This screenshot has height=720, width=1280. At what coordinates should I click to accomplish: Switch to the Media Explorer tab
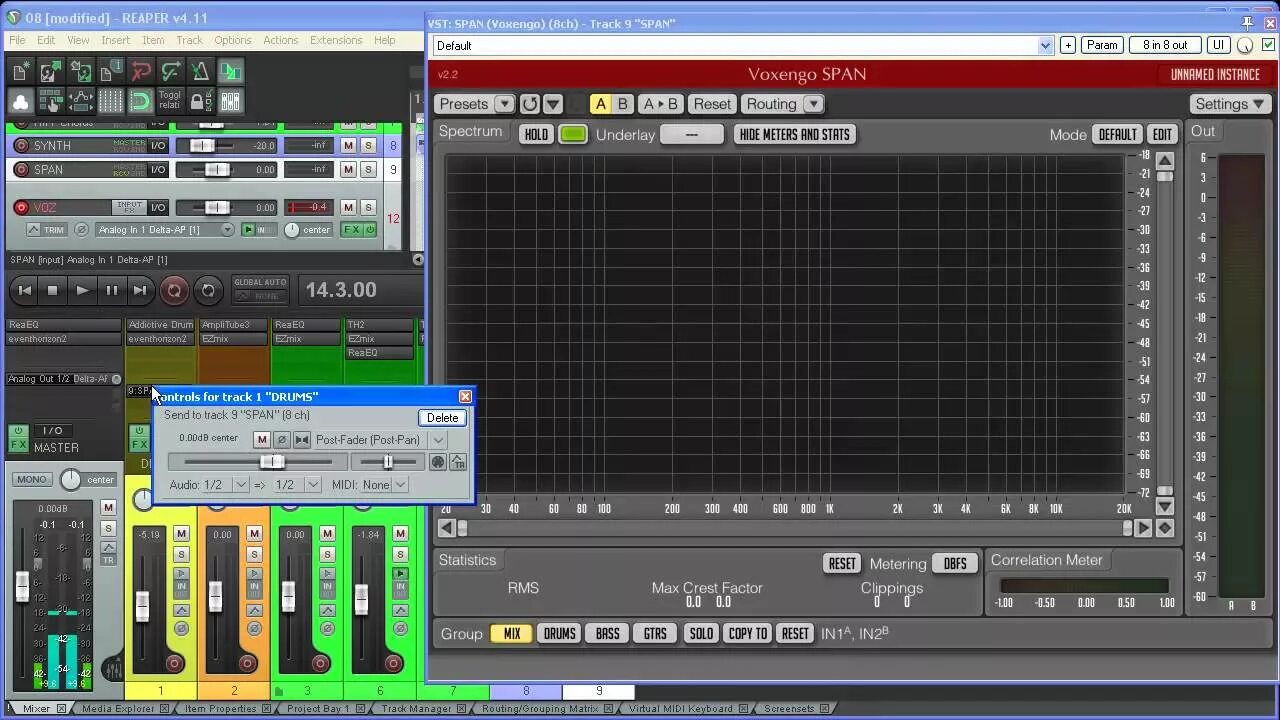118,709
